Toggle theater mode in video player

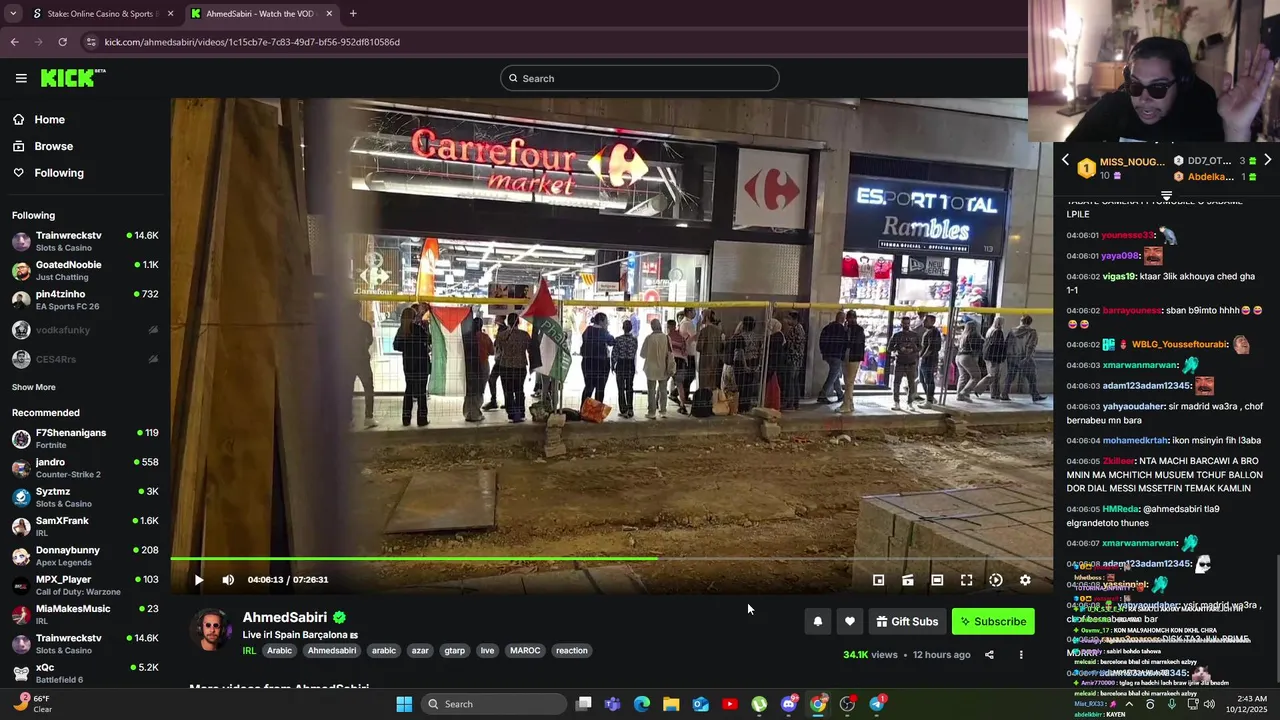[x=937, y=580]
